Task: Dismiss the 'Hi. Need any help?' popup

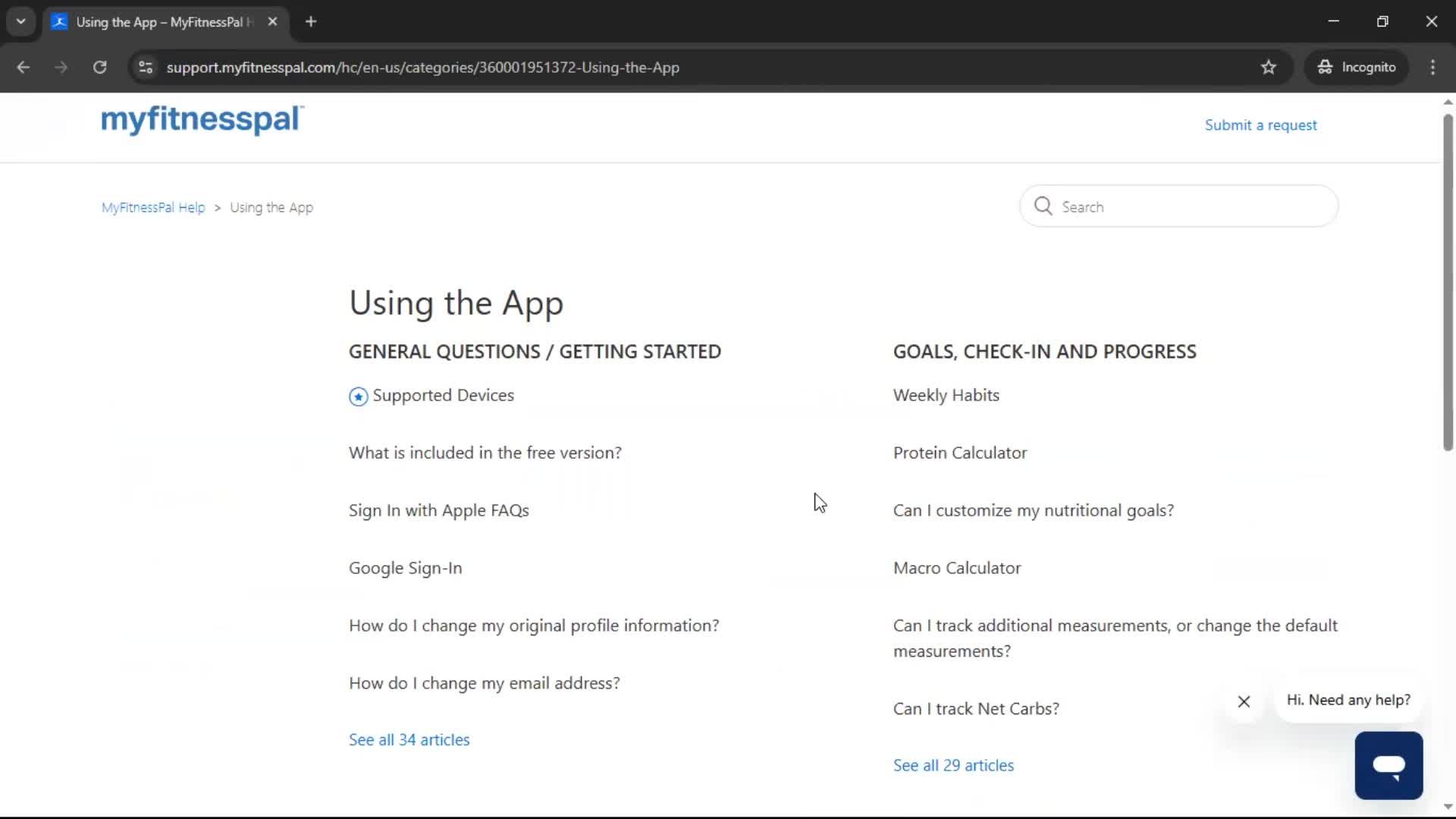Action: [1244, 701]
